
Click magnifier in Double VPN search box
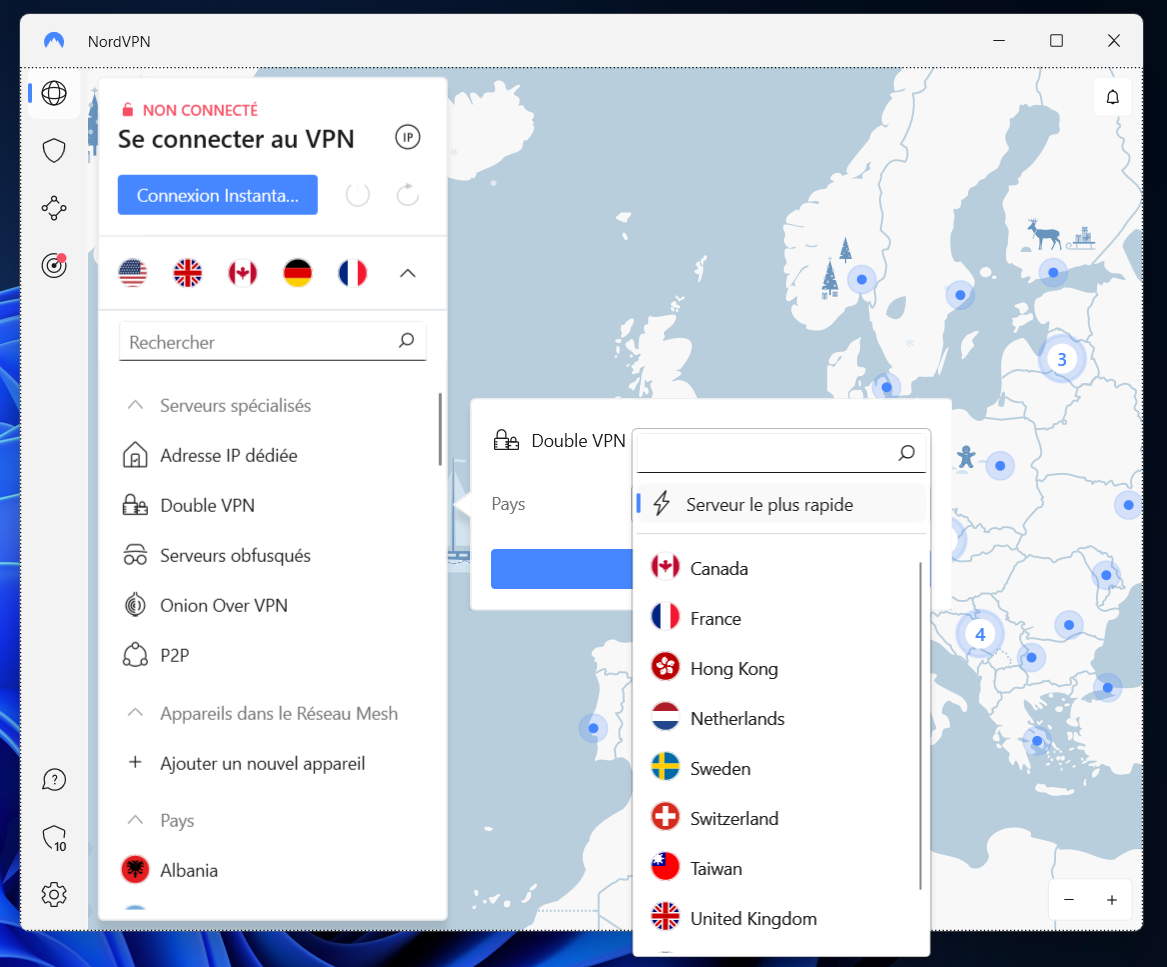(907, 453)
